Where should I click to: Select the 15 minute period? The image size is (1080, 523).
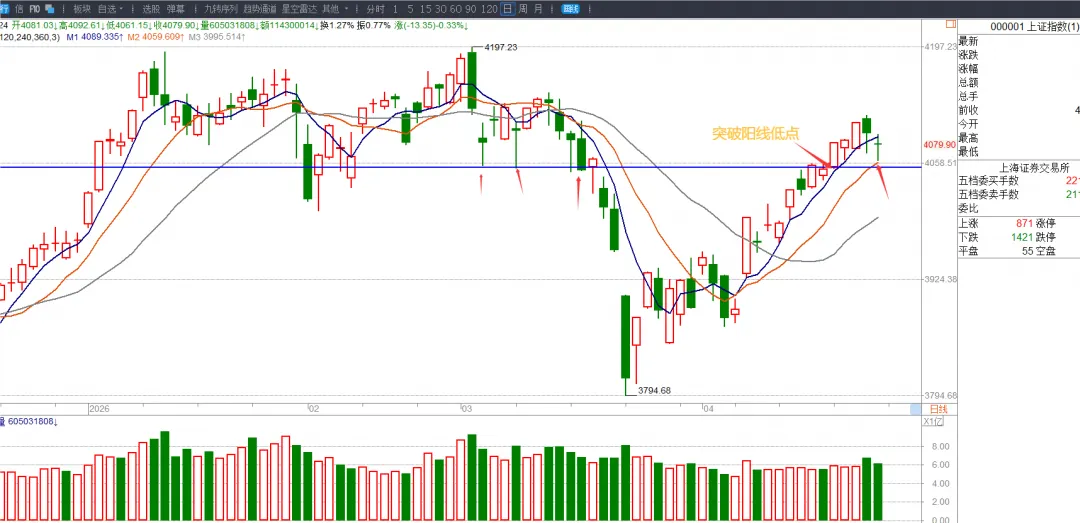point(425,9)
